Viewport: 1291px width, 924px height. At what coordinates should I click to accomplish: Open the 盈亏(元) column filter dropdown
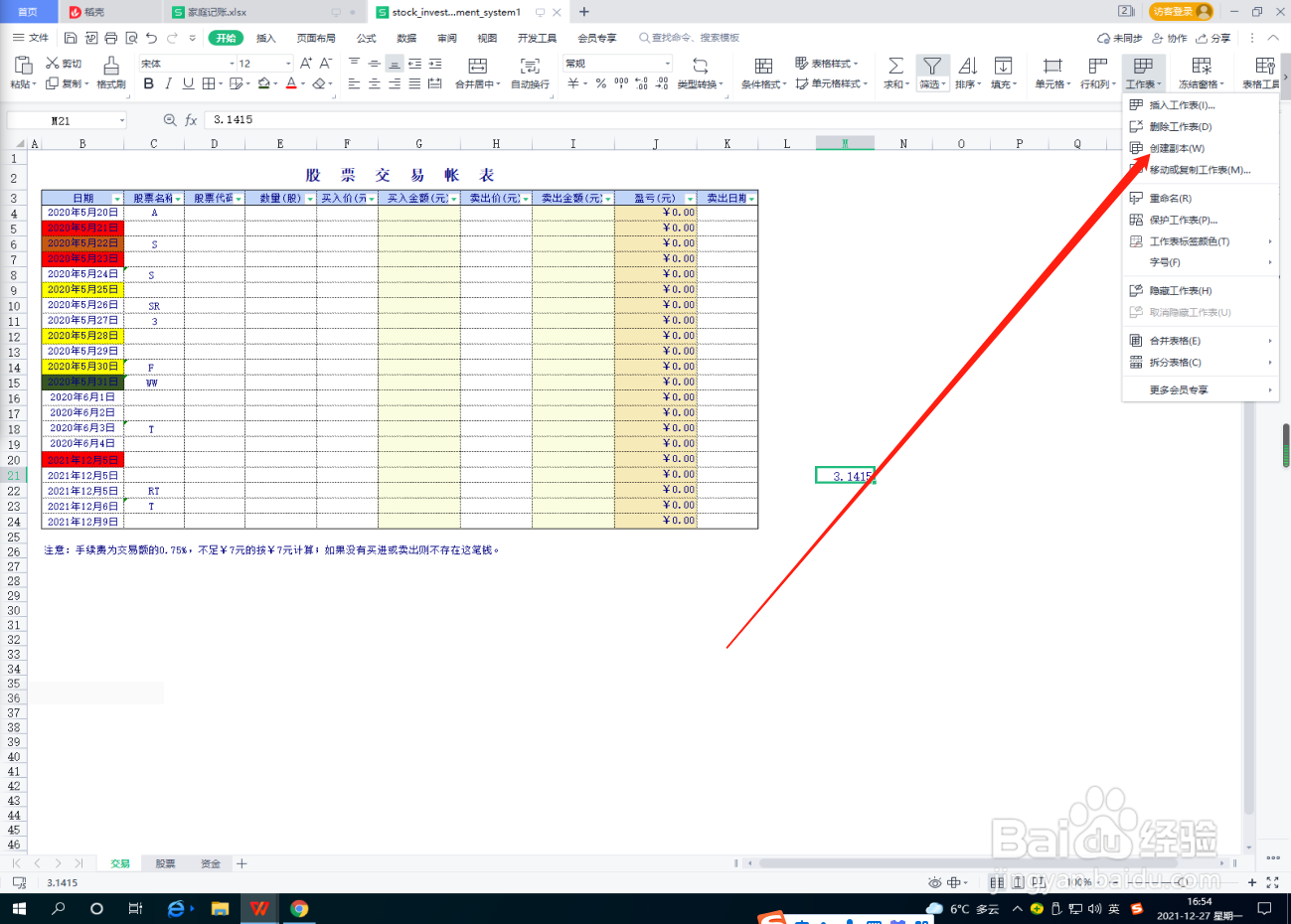690,199
